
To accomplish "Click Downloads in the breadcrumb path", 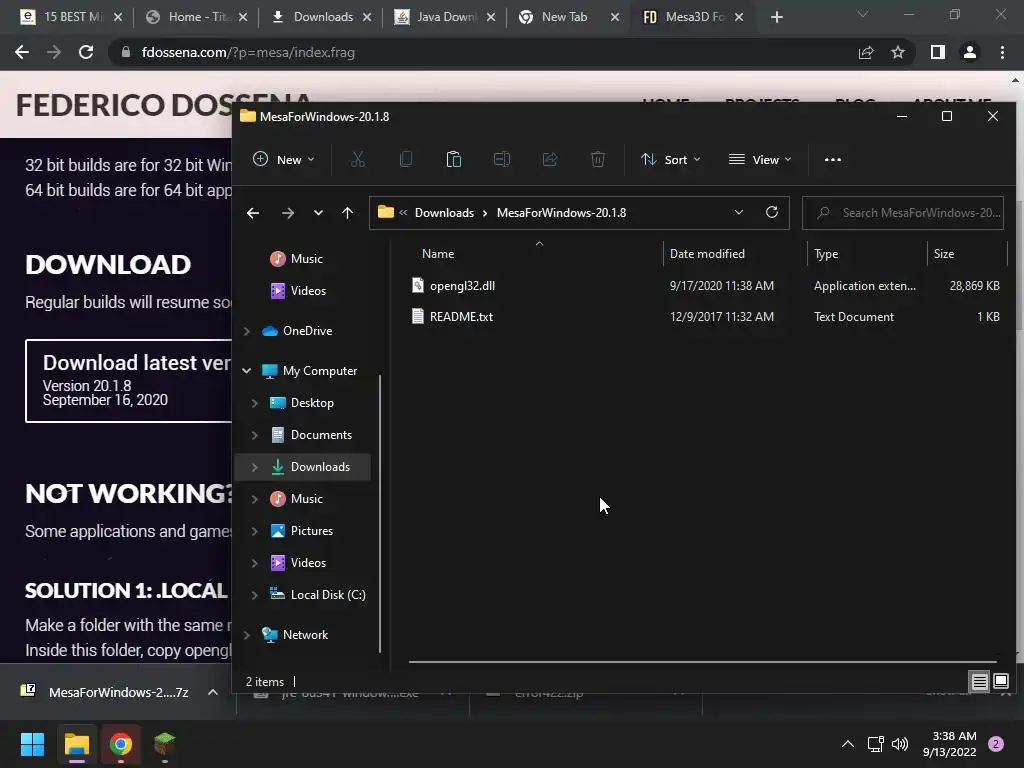I will click(444, 213).
